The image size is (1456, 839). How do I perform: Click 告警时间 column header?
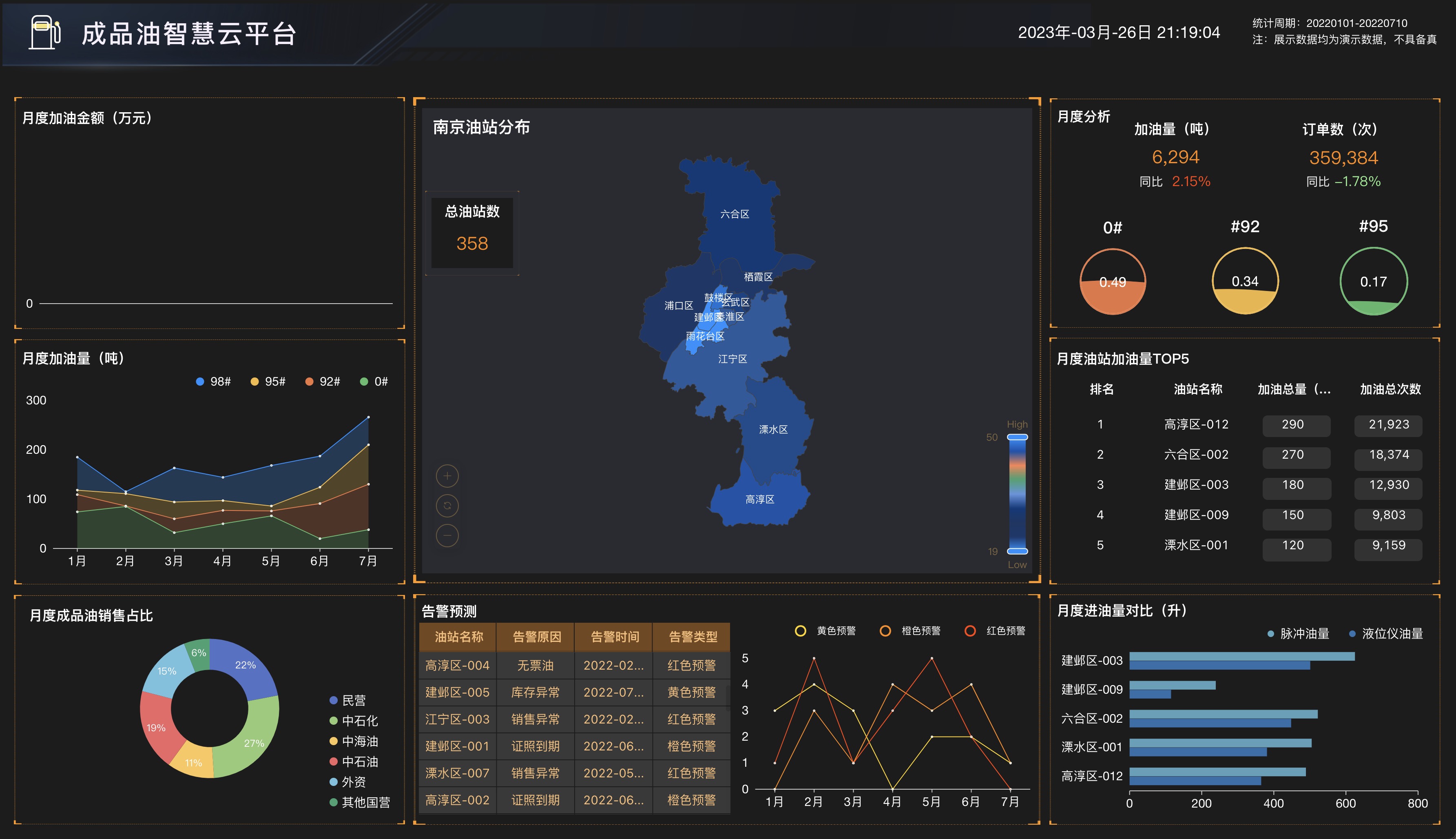point(614,637)
